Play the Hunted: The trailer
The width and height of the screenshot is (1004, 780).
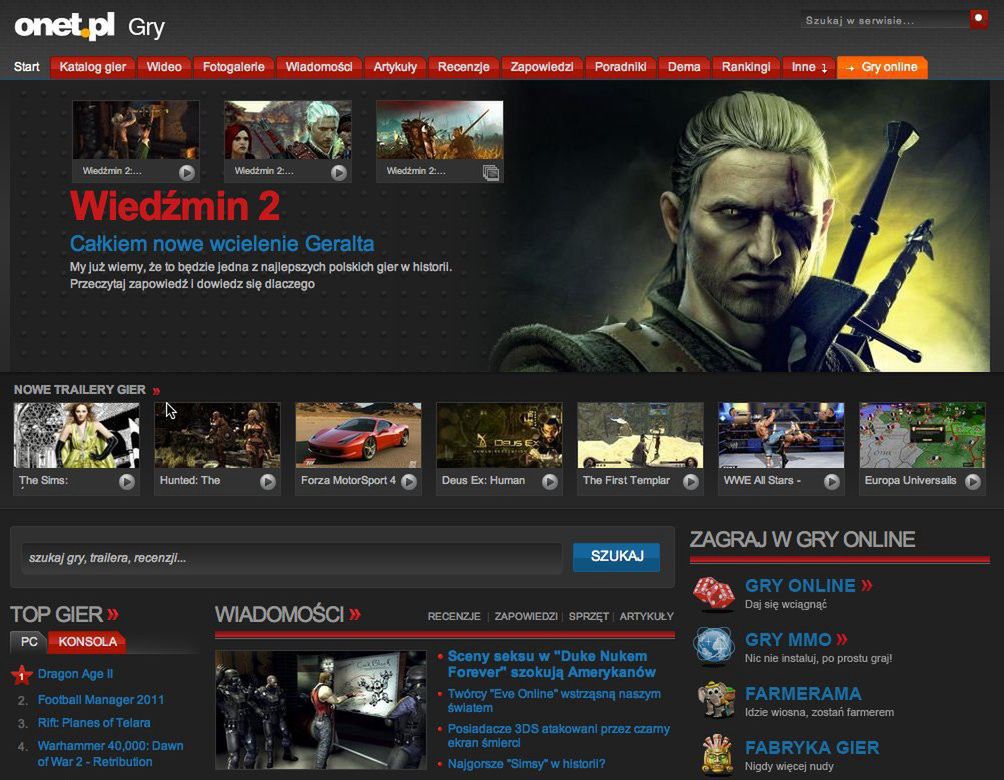pyautogui.click(x=268, y=482)
